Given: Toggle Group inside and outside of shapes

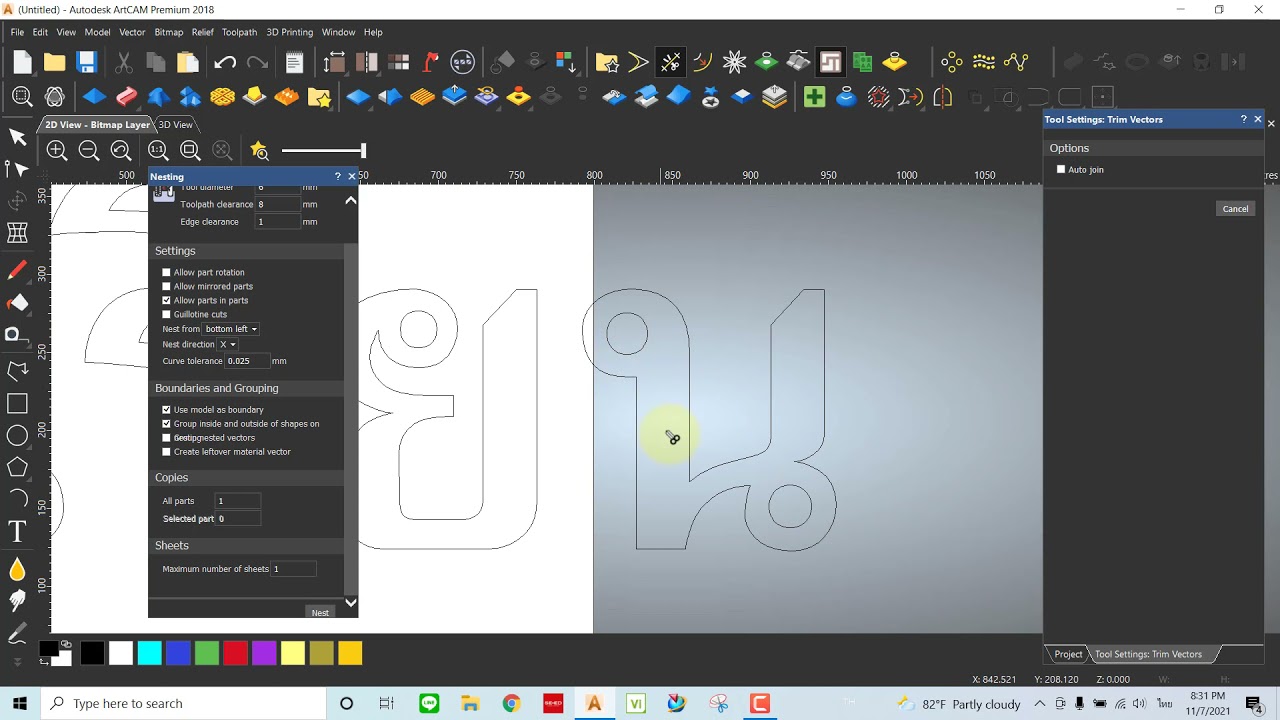Looking at the screenshot, I should [x=166, y=424].
